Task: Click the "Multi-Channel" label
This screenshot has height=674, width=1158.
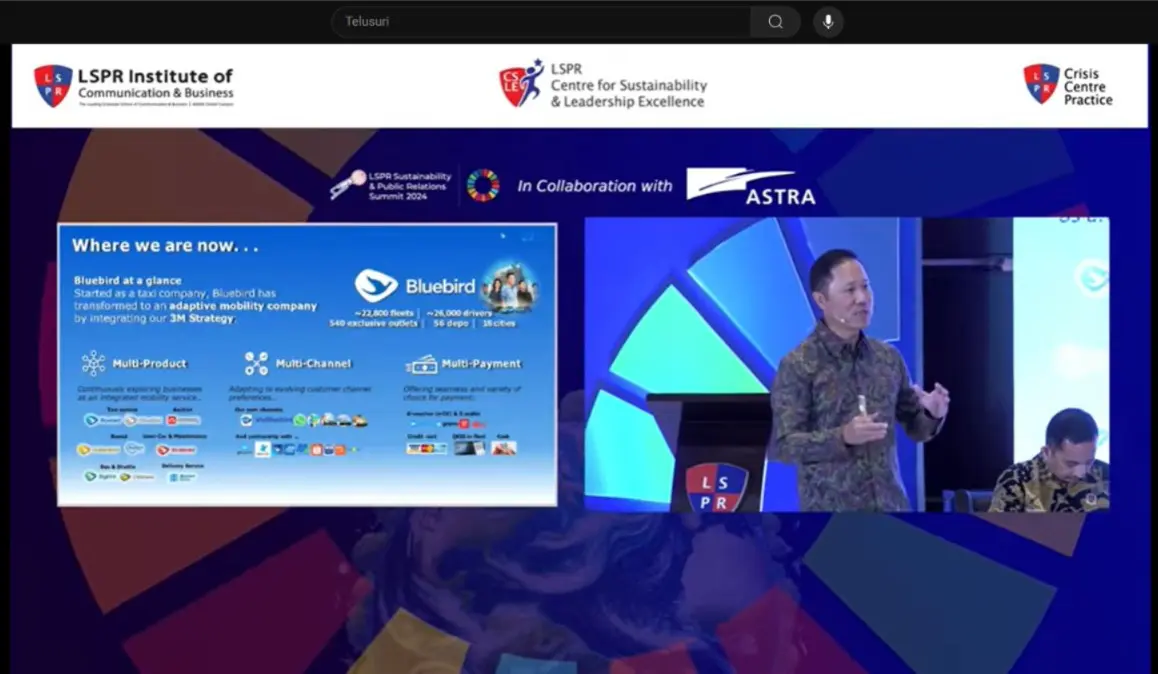Action: coord(313,363)
